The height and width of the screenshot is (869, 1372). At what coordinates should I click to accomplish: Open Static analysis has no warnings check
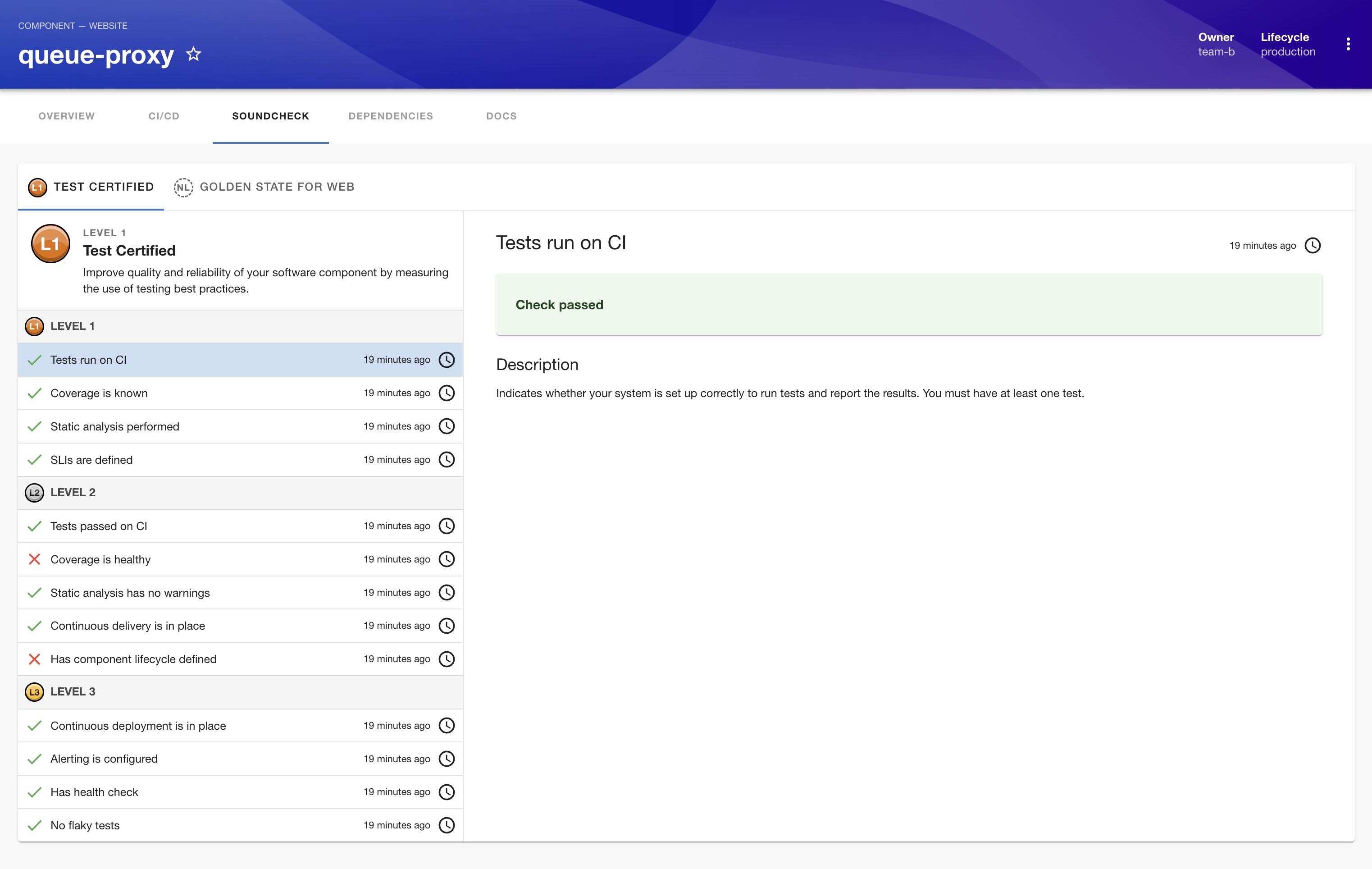coord(130,593)
